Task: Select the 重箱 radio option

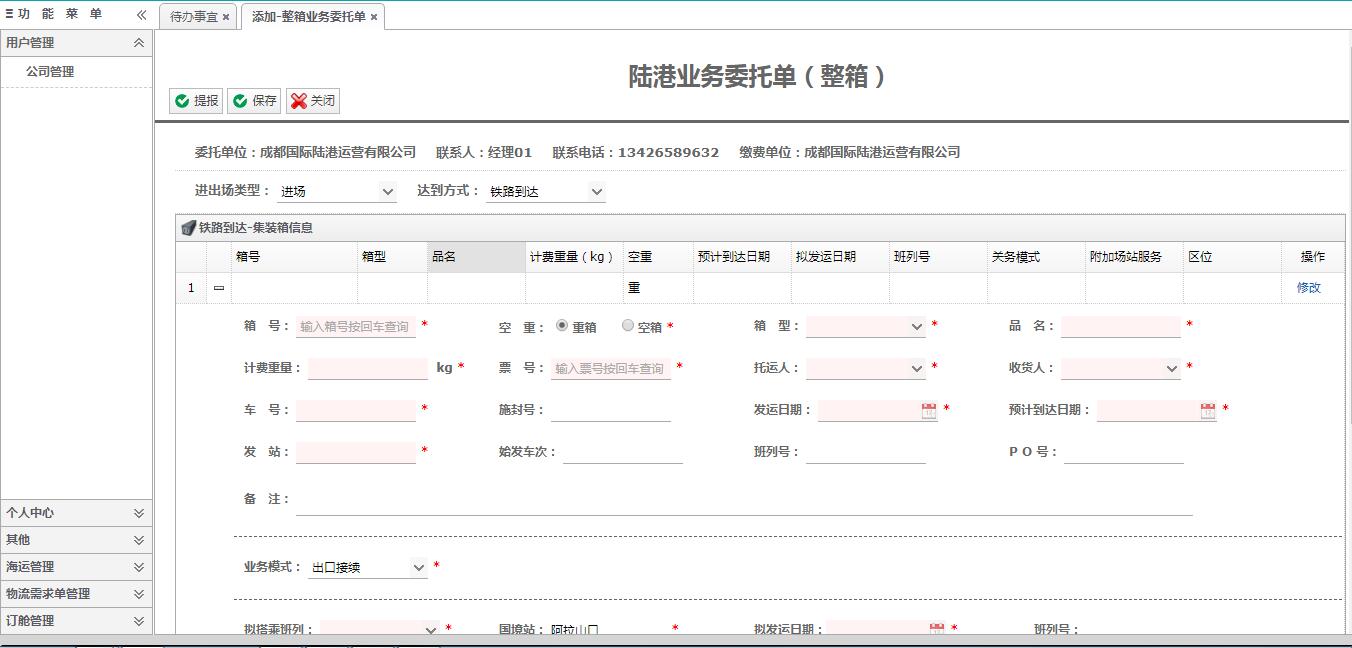Action: coord(562,325)
